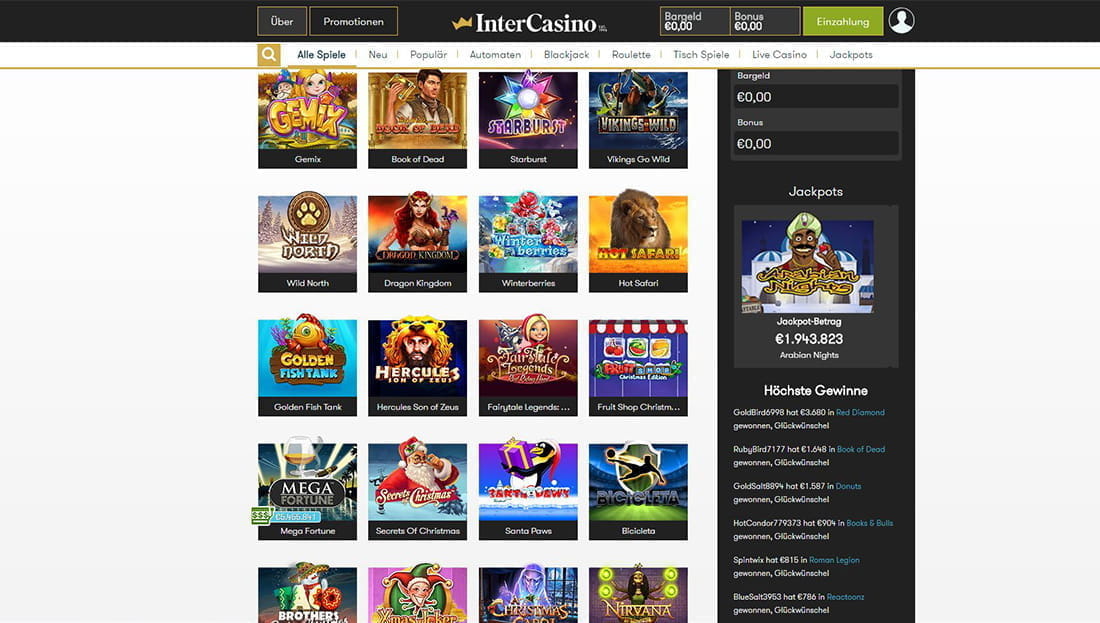Go to InterCasino home via logo
The image size is (1100, 623).
529,23
